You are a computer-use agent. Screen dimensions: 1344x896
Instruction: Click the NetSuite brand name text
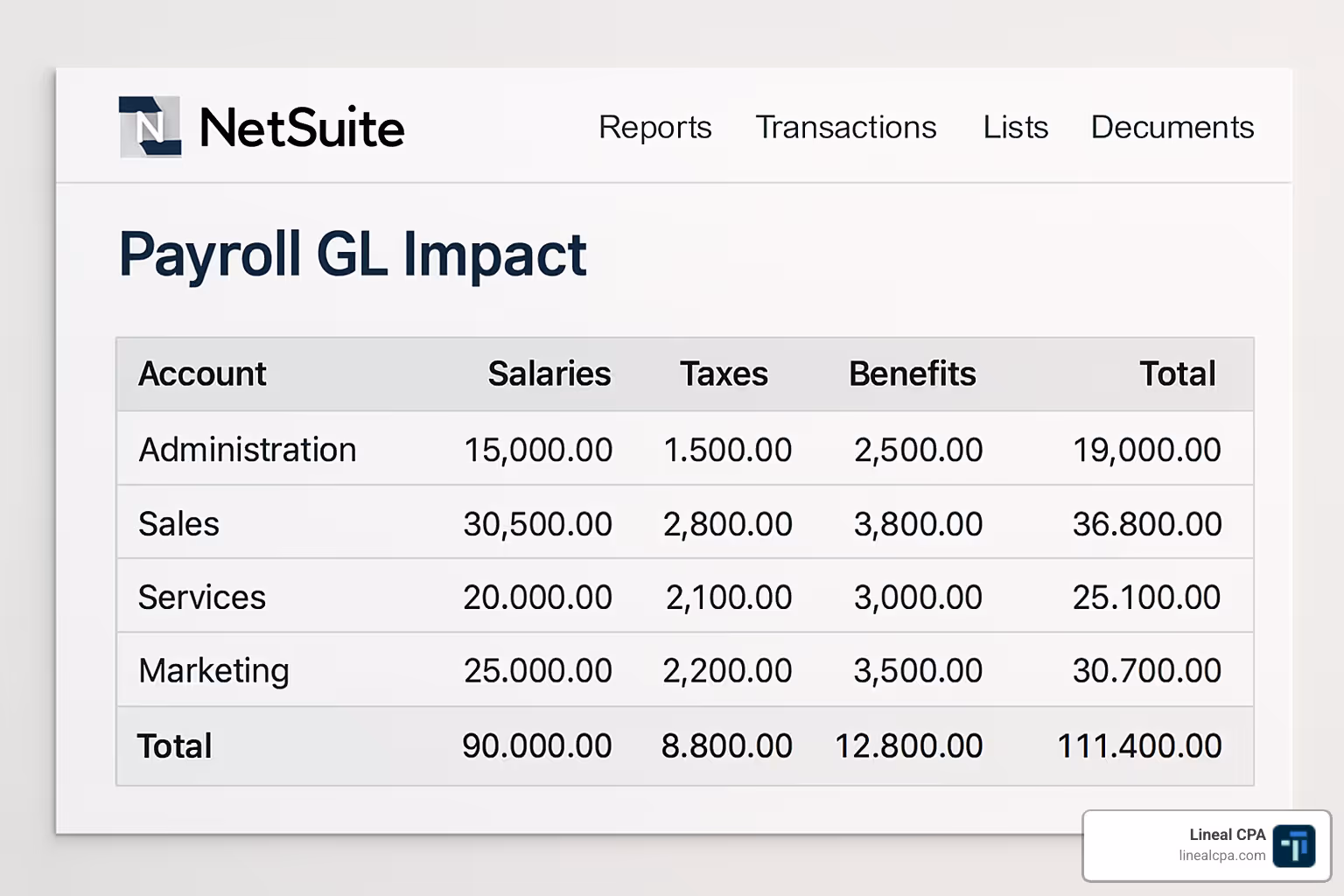(x=302, y=128)
